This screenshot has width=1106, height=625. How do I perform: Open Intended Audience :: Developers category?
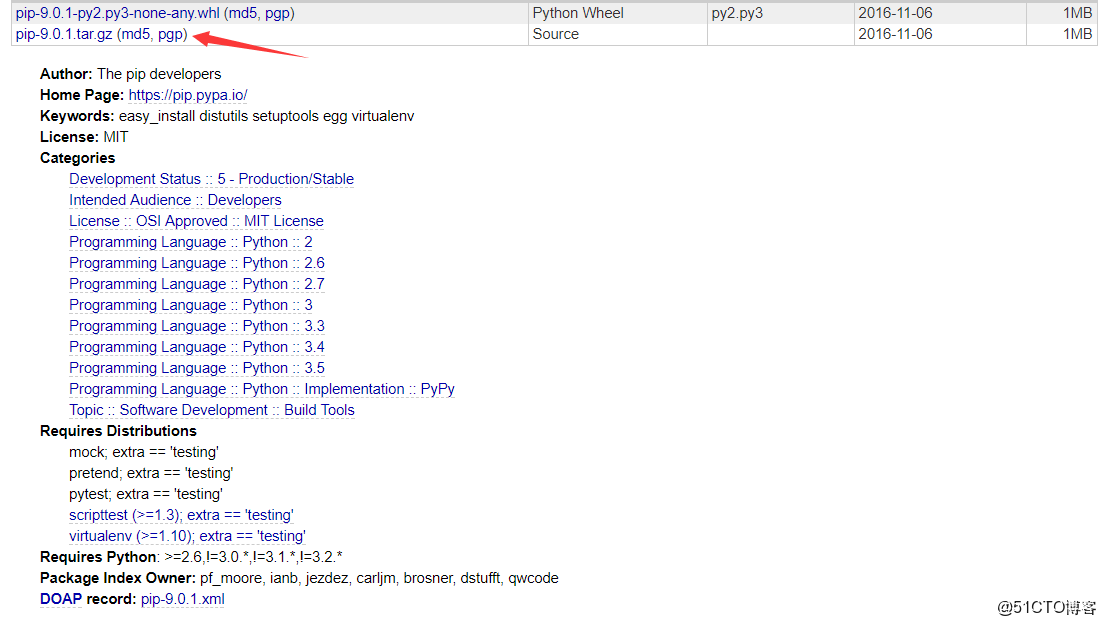pyautogui.click(x=175, y=200)
